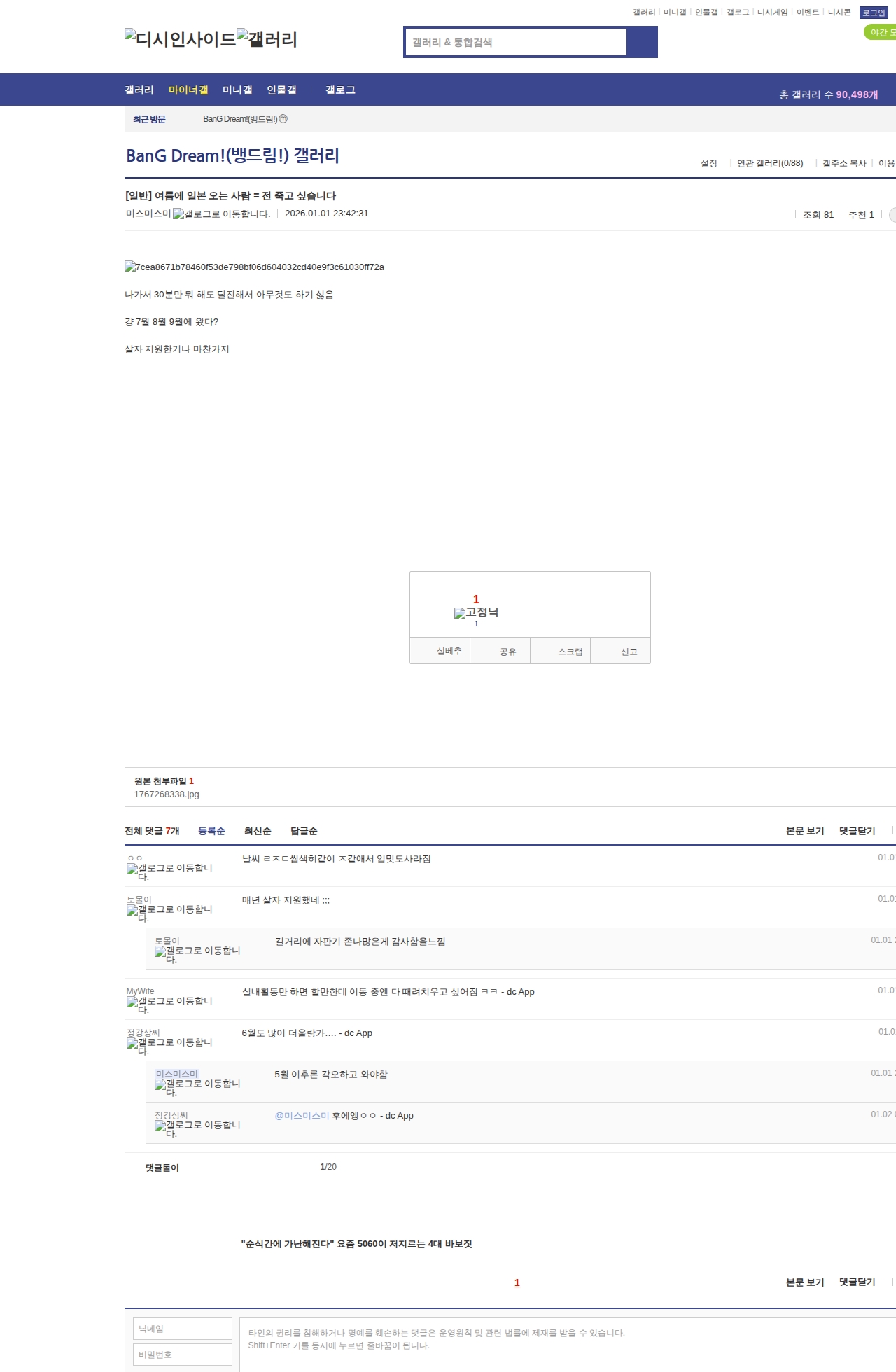Click the blue search button beside the search field
Image resolution: width=896 pixels, height=1372 pixels.
click(x=642, y=42)
